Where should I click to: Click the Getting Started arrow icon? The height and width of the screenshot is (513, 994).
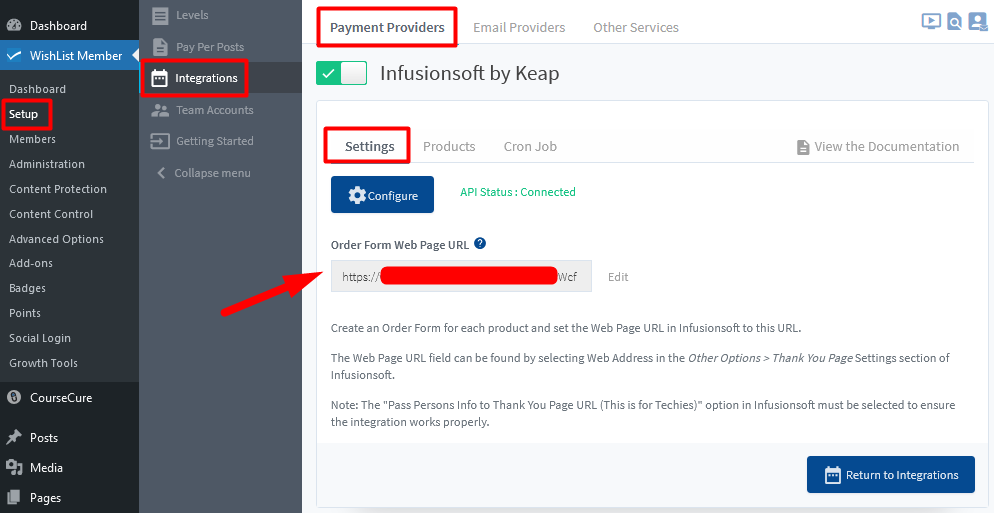[160, 141]
